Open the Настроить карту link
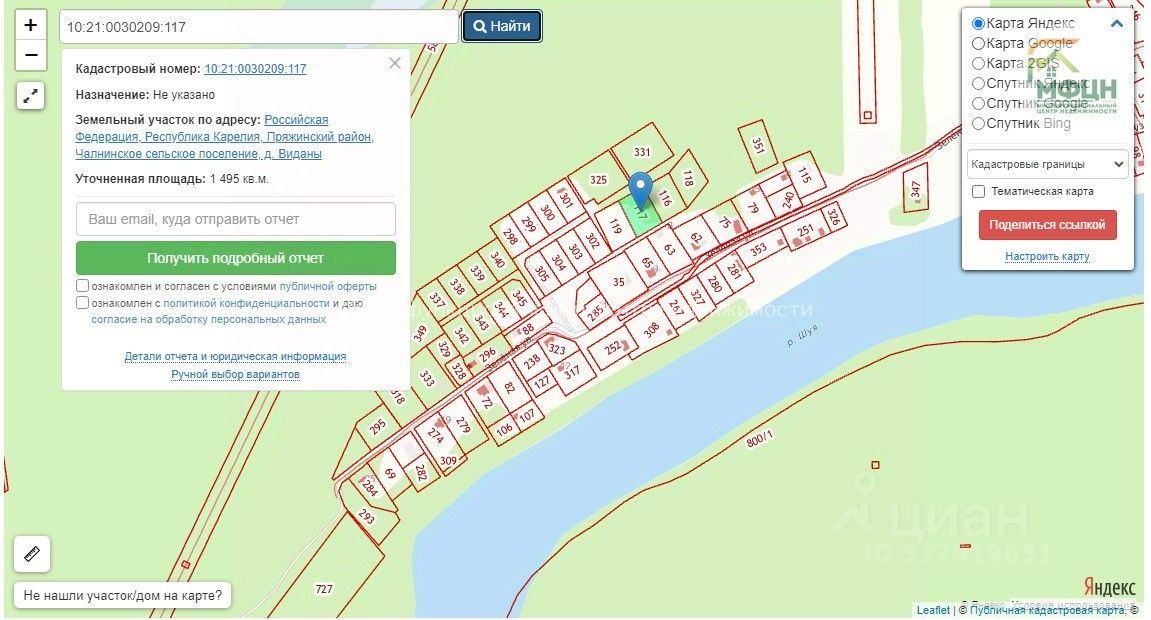The image size is (1151, 620). coord(1047,256)
